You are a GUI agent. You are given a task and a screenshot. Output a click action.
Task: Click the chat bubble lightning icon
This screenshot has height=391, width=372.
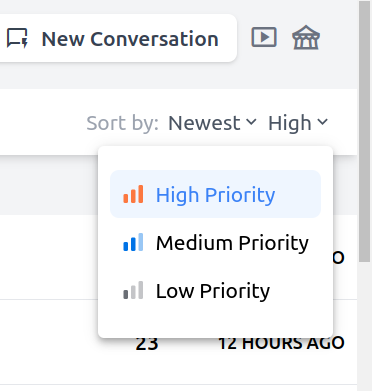[x=17, y=38]
